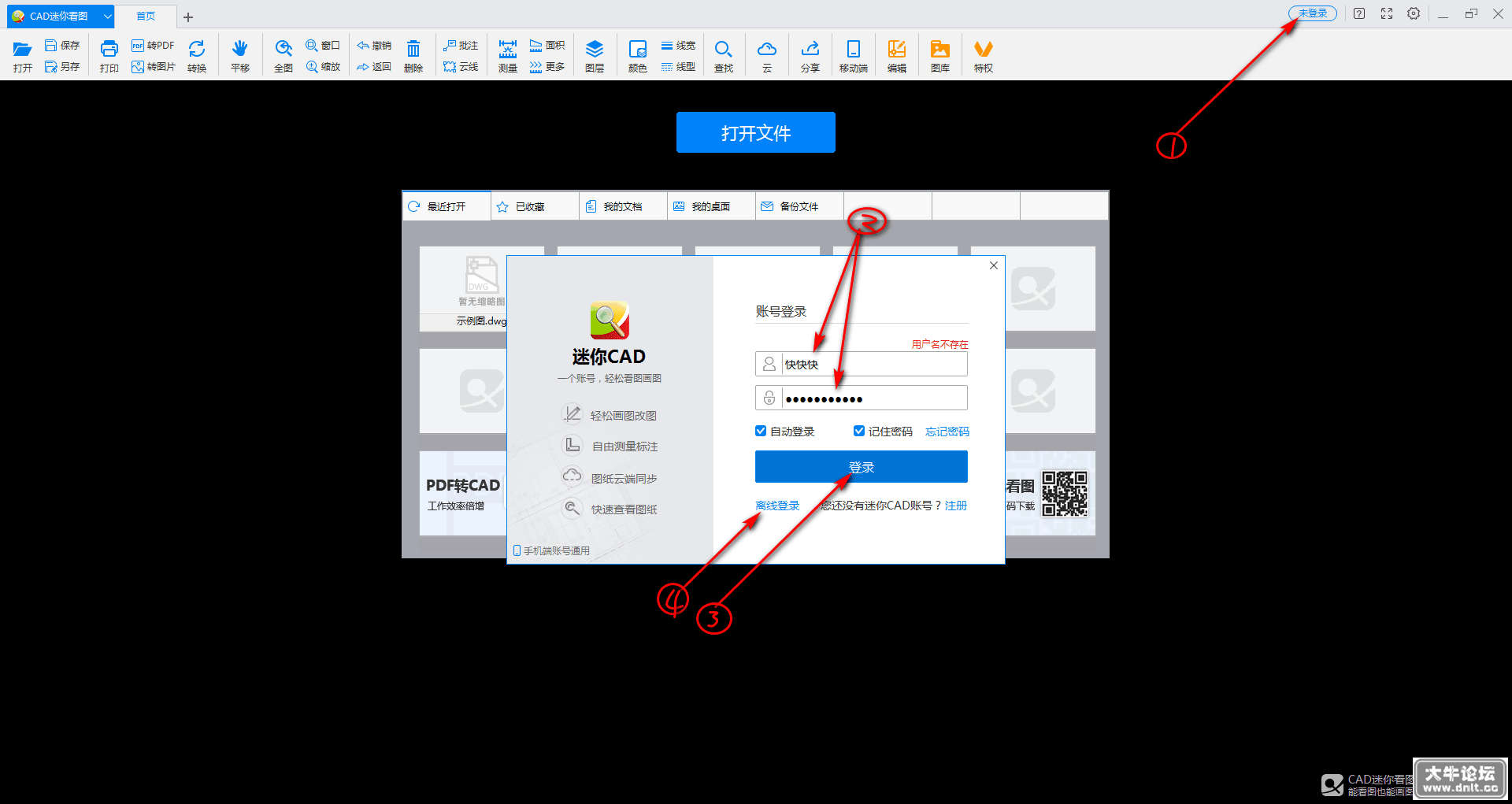
Task: Click the Forgot password (忘记密码) link
Action: [947, 432]
